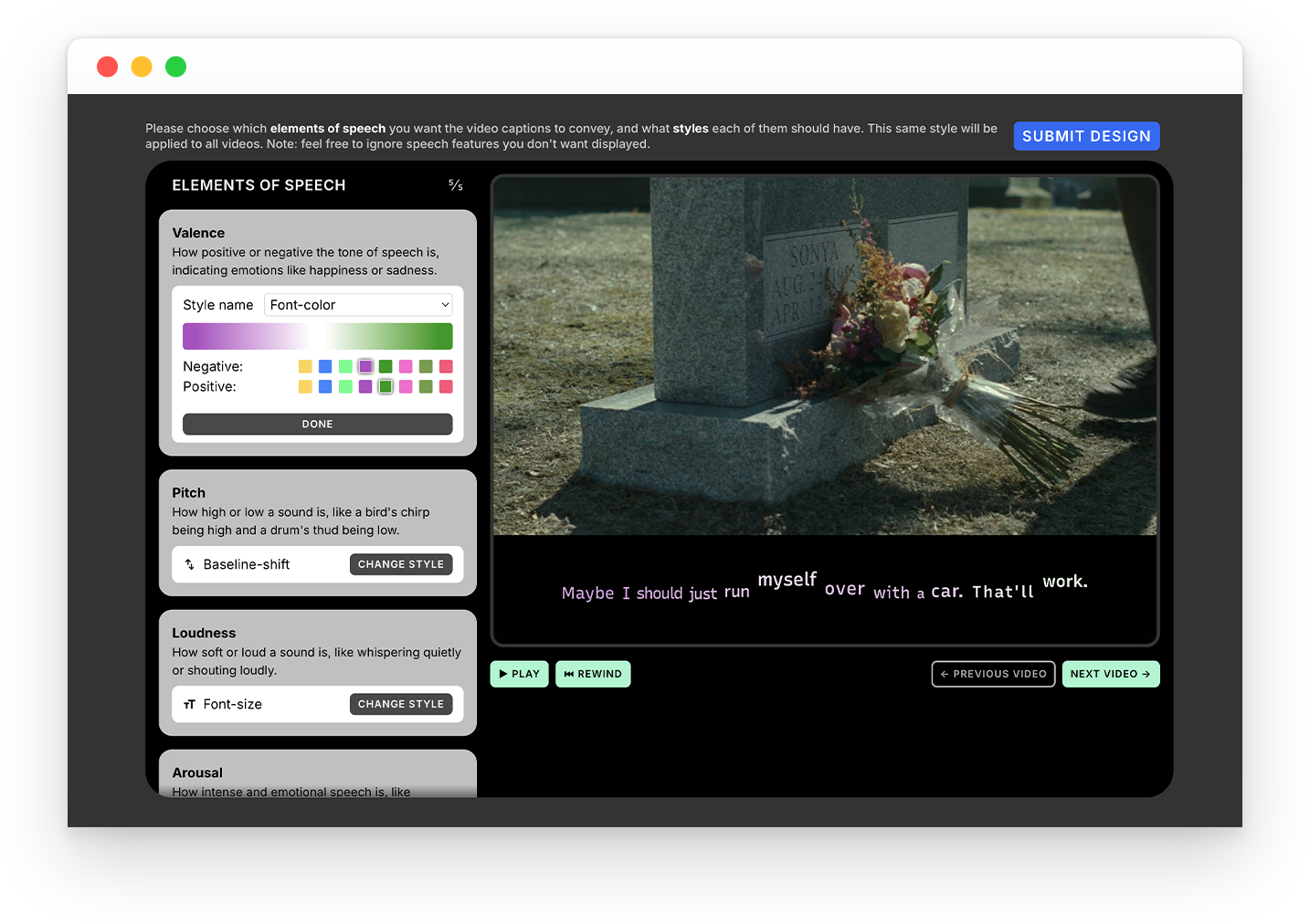Click the green maximize traffic-light icon

[x=174, y=66]
